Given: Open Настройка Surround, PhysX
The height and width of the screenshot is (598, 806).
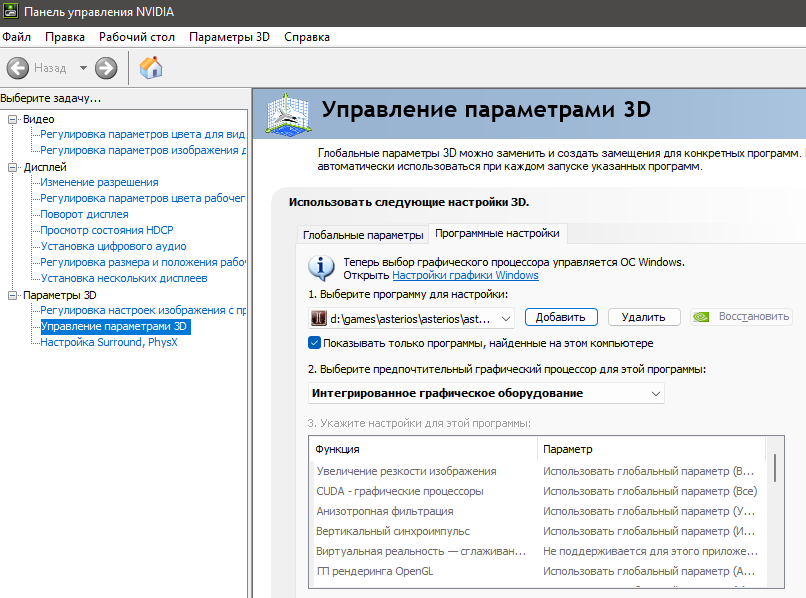Looking at the screenshot, I should point(108,342).
